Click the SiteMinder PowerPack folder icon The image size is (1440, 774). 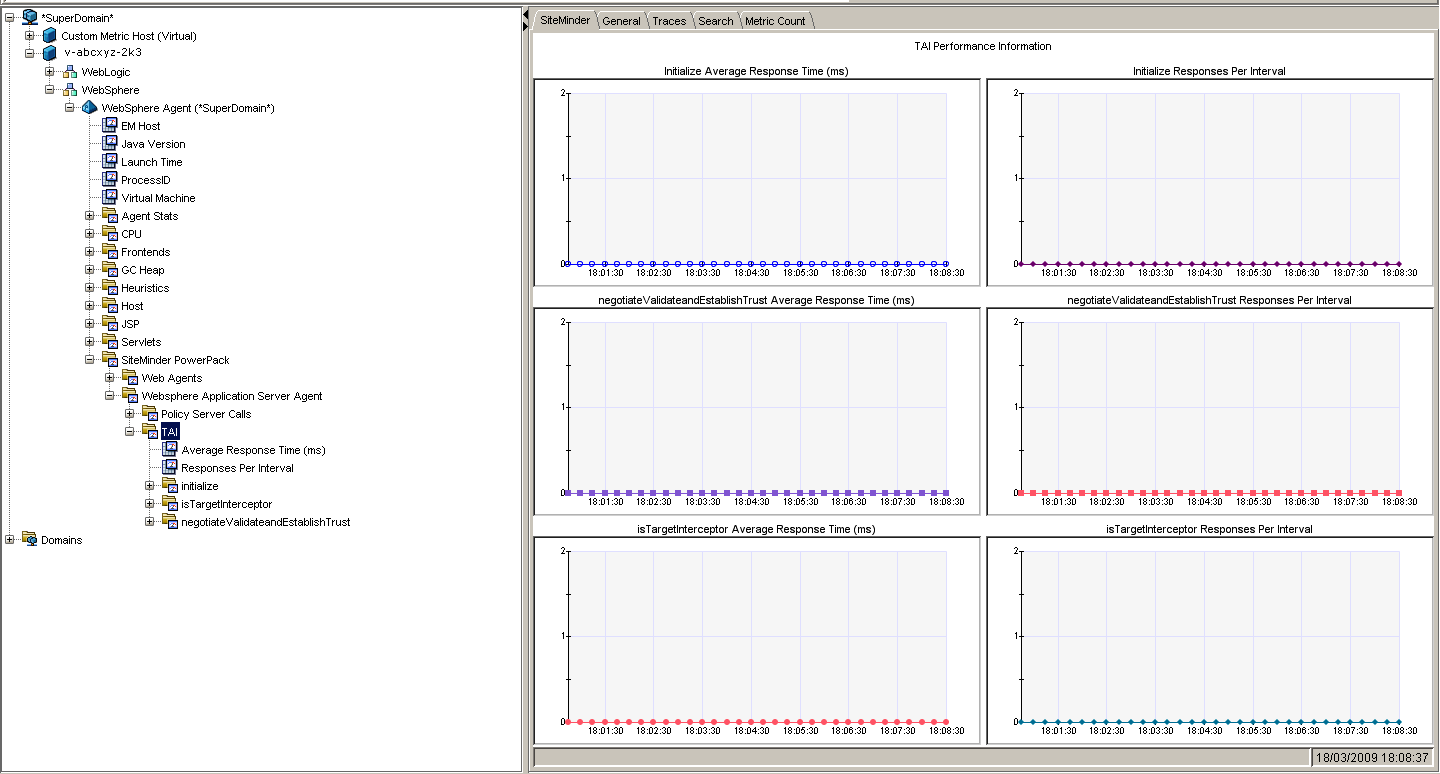click(x=110, y=359)
